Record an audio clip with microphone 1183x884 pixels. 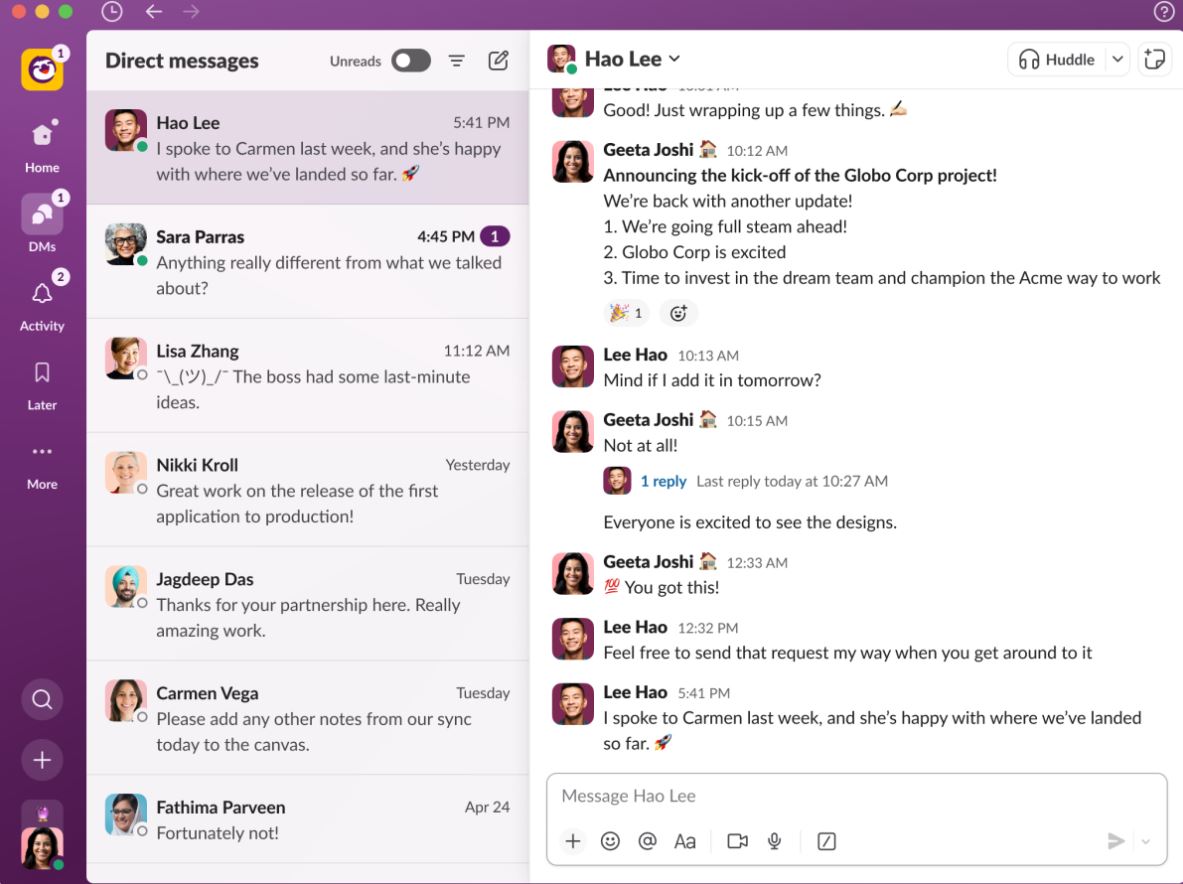pos(774,841)
